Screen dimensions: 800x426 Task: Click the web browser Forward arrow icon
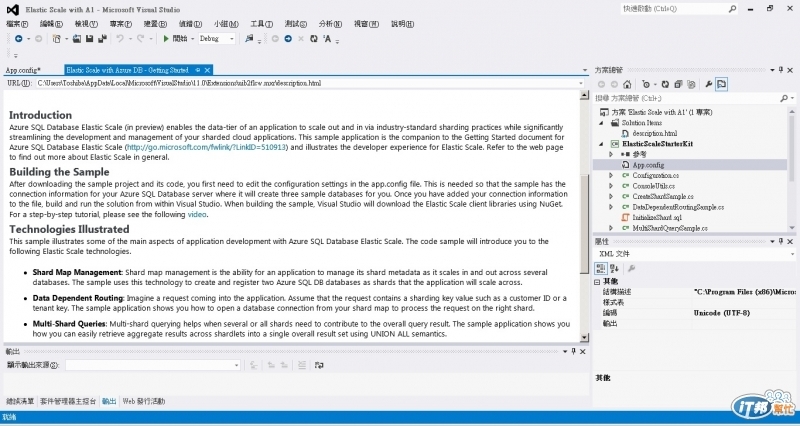(288, 39)
